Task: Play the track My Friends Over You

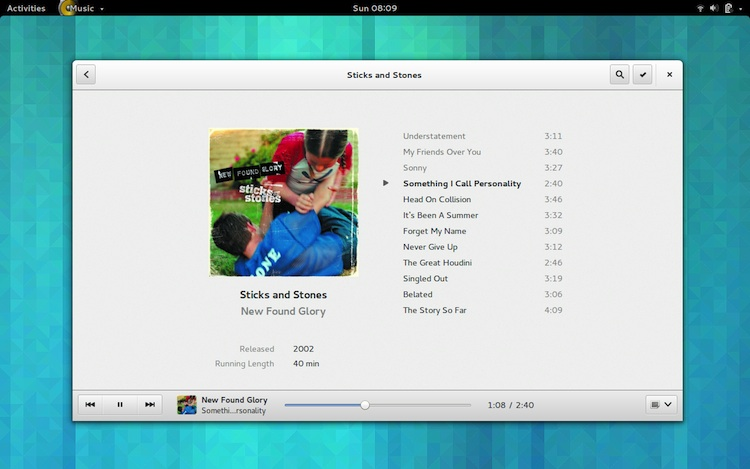Action: [442, 152]
